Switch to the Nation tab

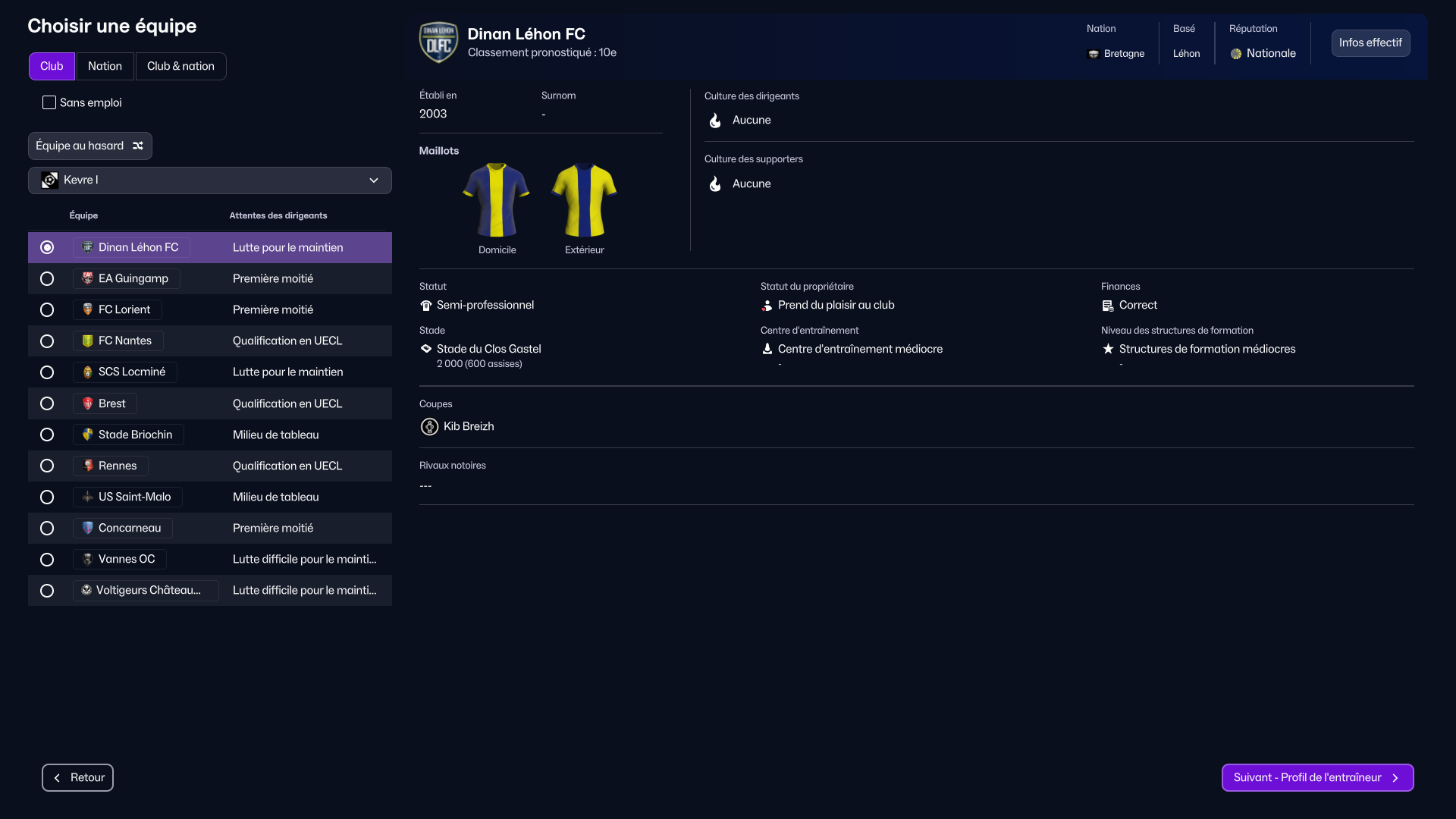105,66
